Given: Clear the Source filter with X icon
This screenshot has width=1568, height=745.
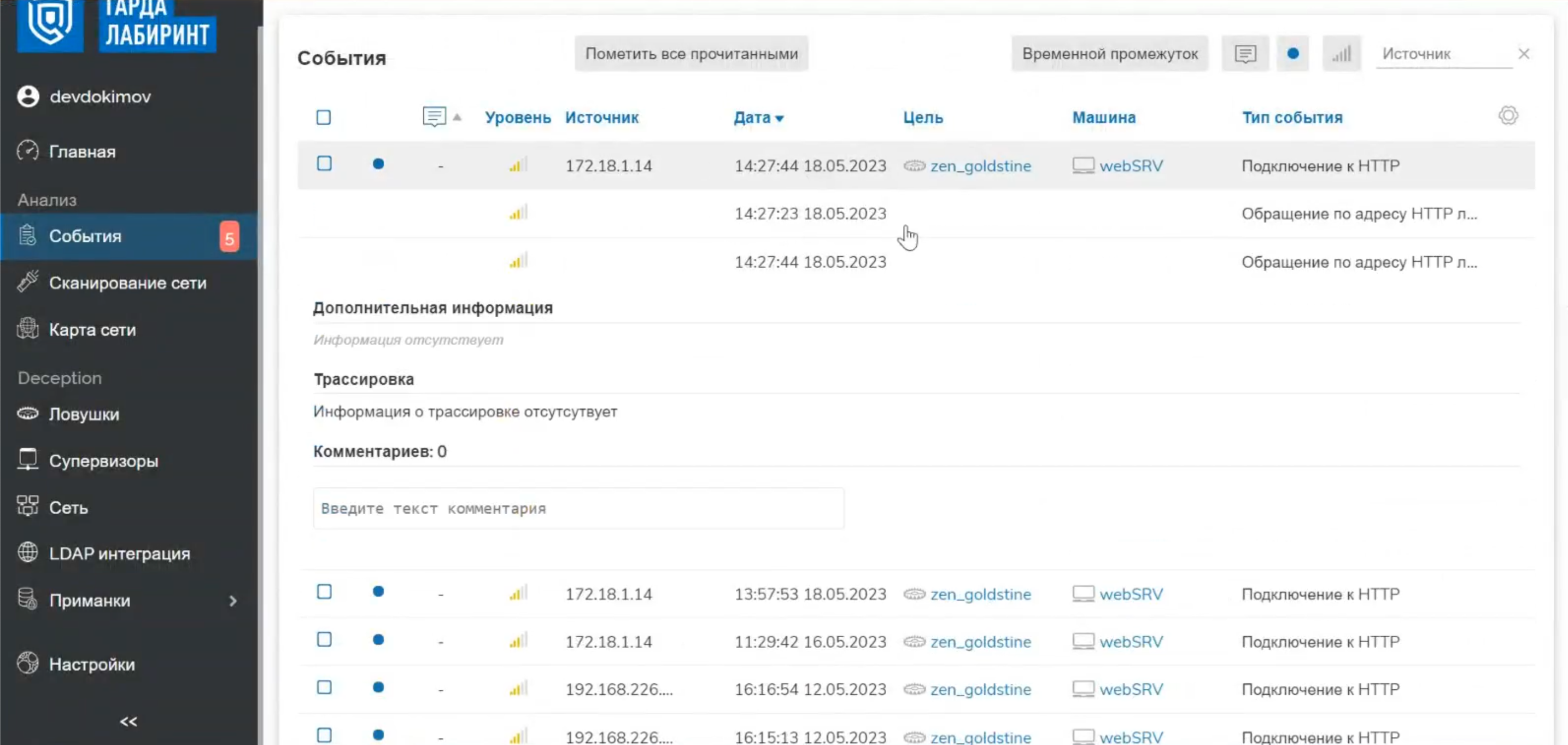Looking at the screenshot, I should [x=1524, y=54].
